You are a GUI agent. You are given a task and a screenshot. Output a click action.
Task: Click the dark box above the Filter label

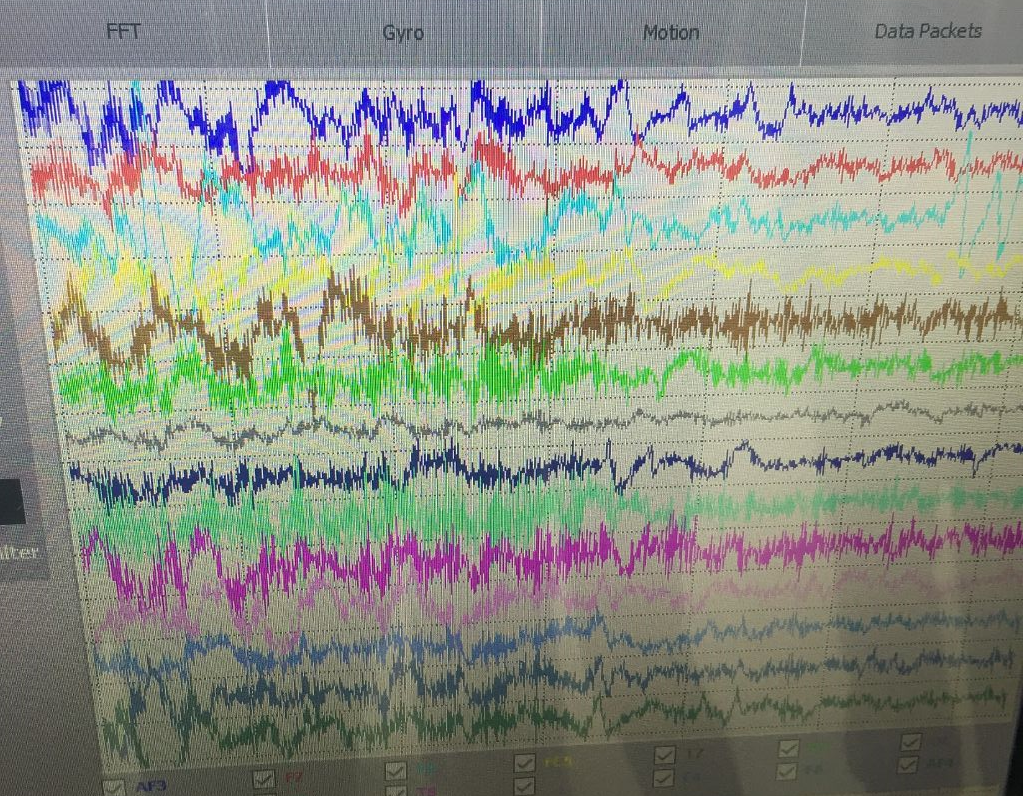[x=12, y=502]
